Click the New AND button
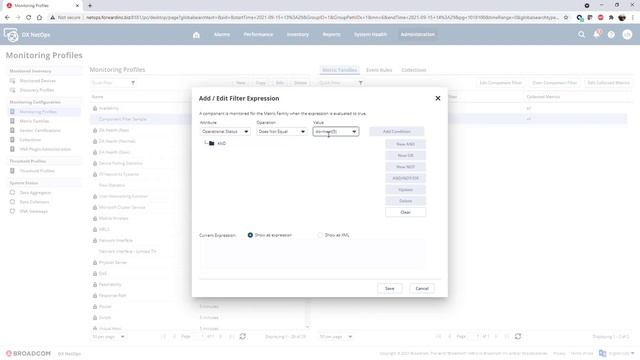640x360 pixels. click(405, 144)
